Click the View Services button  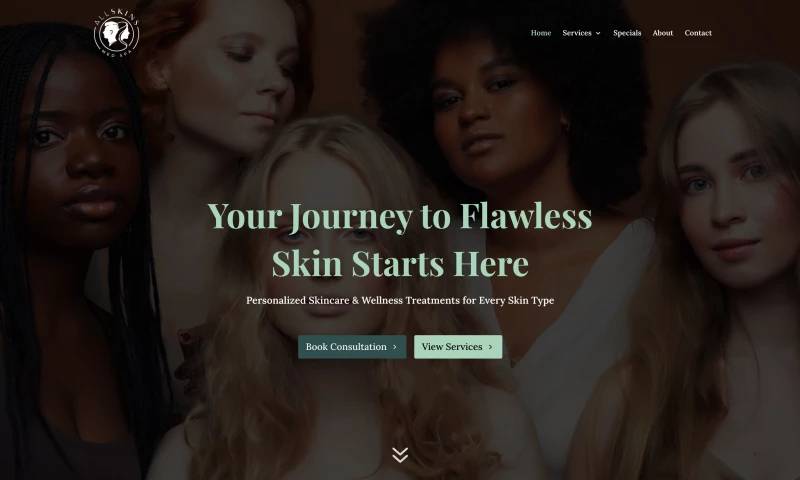coord(458,347)
